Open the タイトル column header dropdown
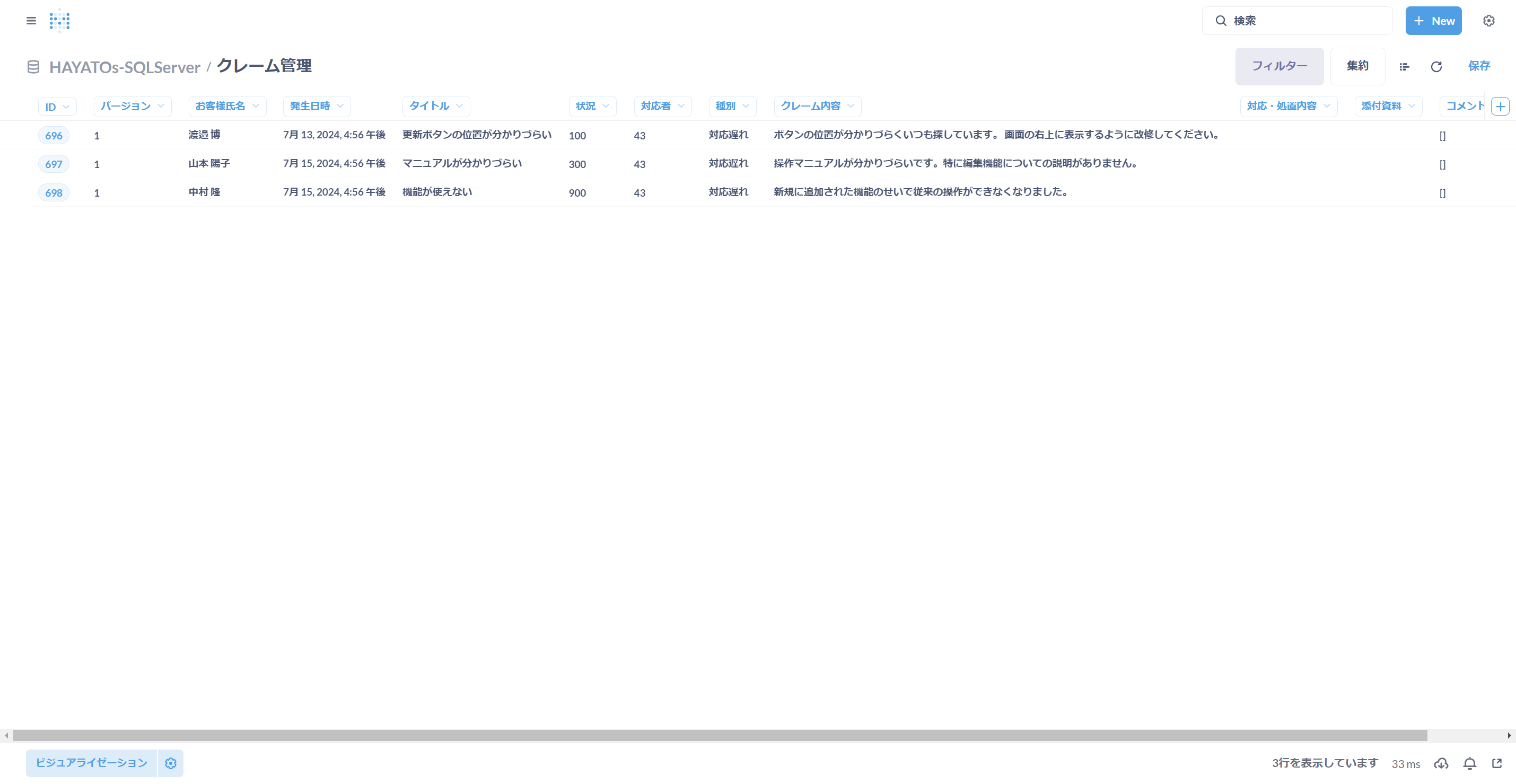Viewport: 1516px width, 784px height. [436, 106]
